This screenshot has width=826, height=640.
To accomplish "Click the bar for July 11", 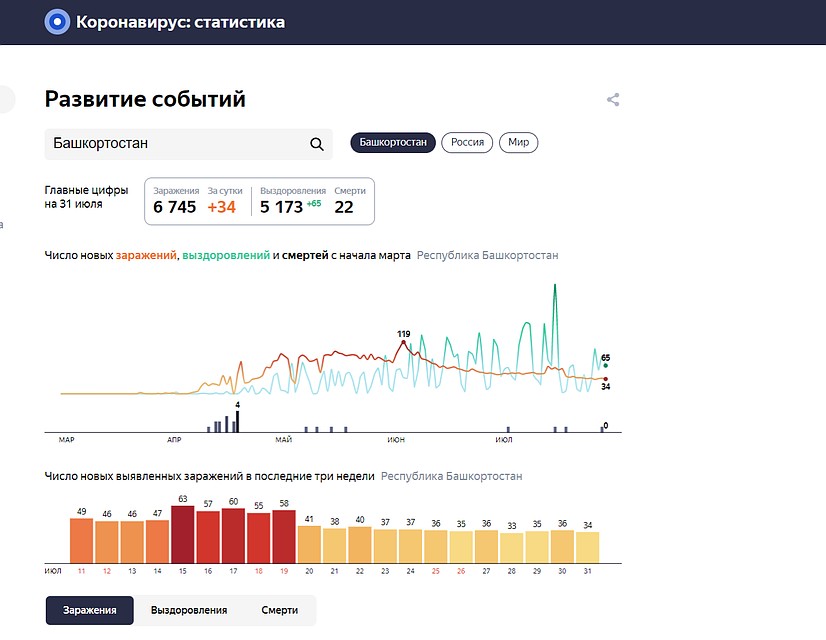I will (81, 540).
